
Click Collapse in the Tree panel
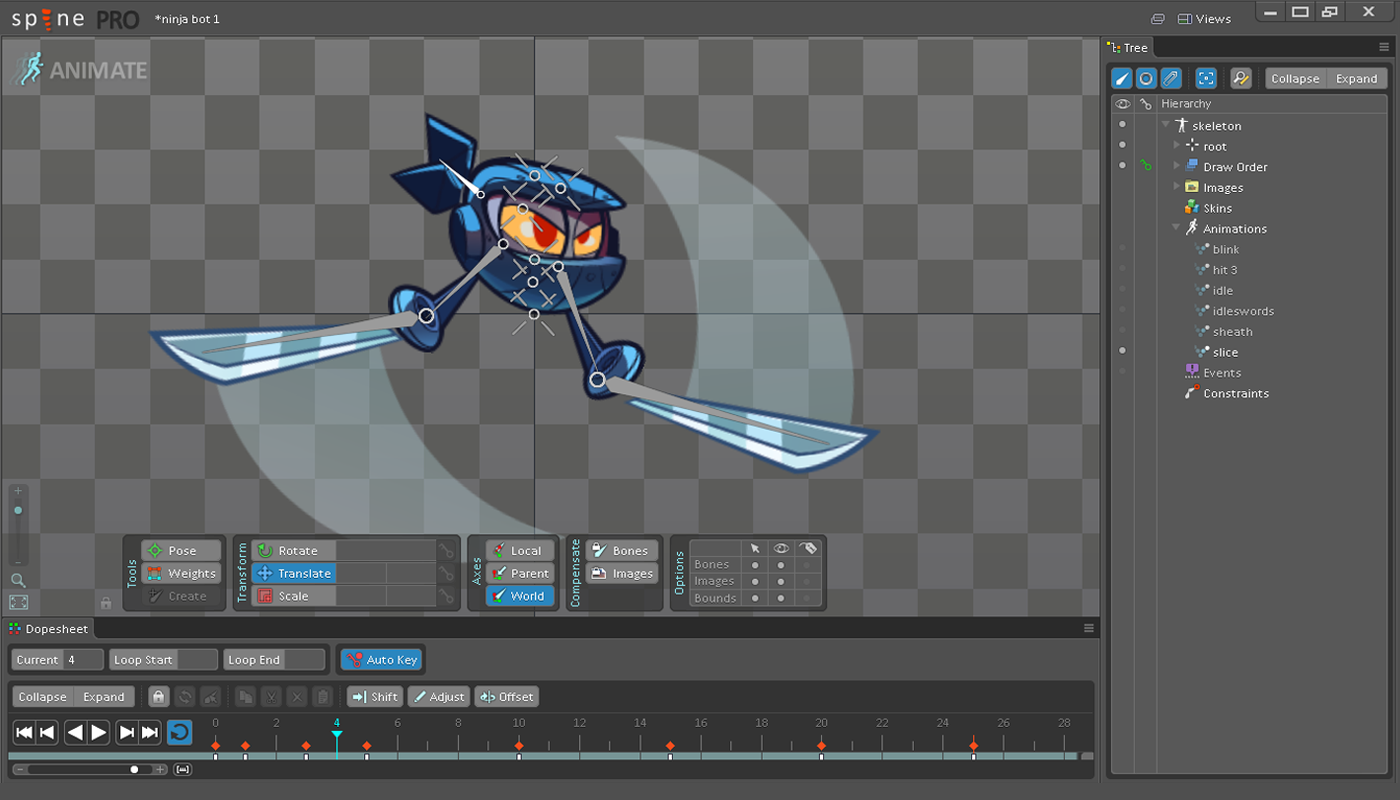click(1295, 79)
